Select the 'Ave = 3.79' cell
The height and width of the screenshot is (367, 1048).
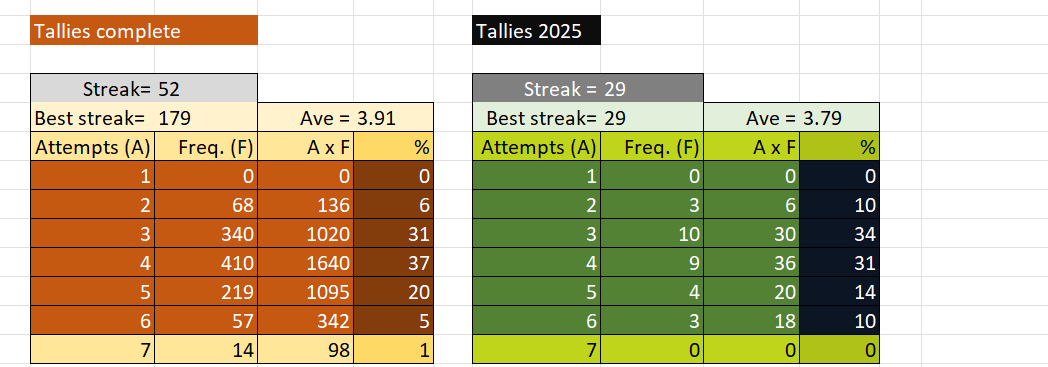click(x=791, y=118)
